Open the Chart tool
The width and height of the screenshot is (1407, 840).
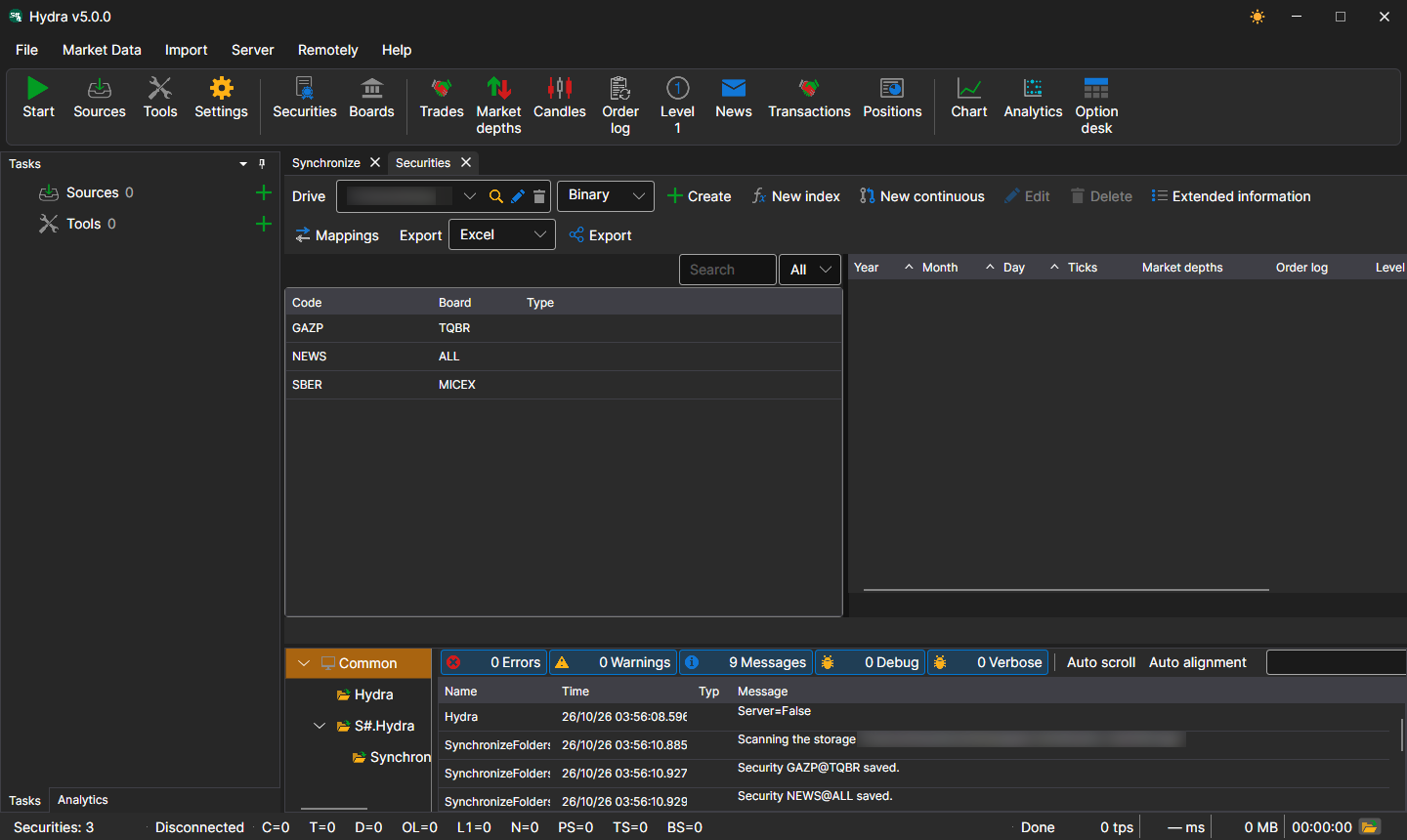point(969,98)
